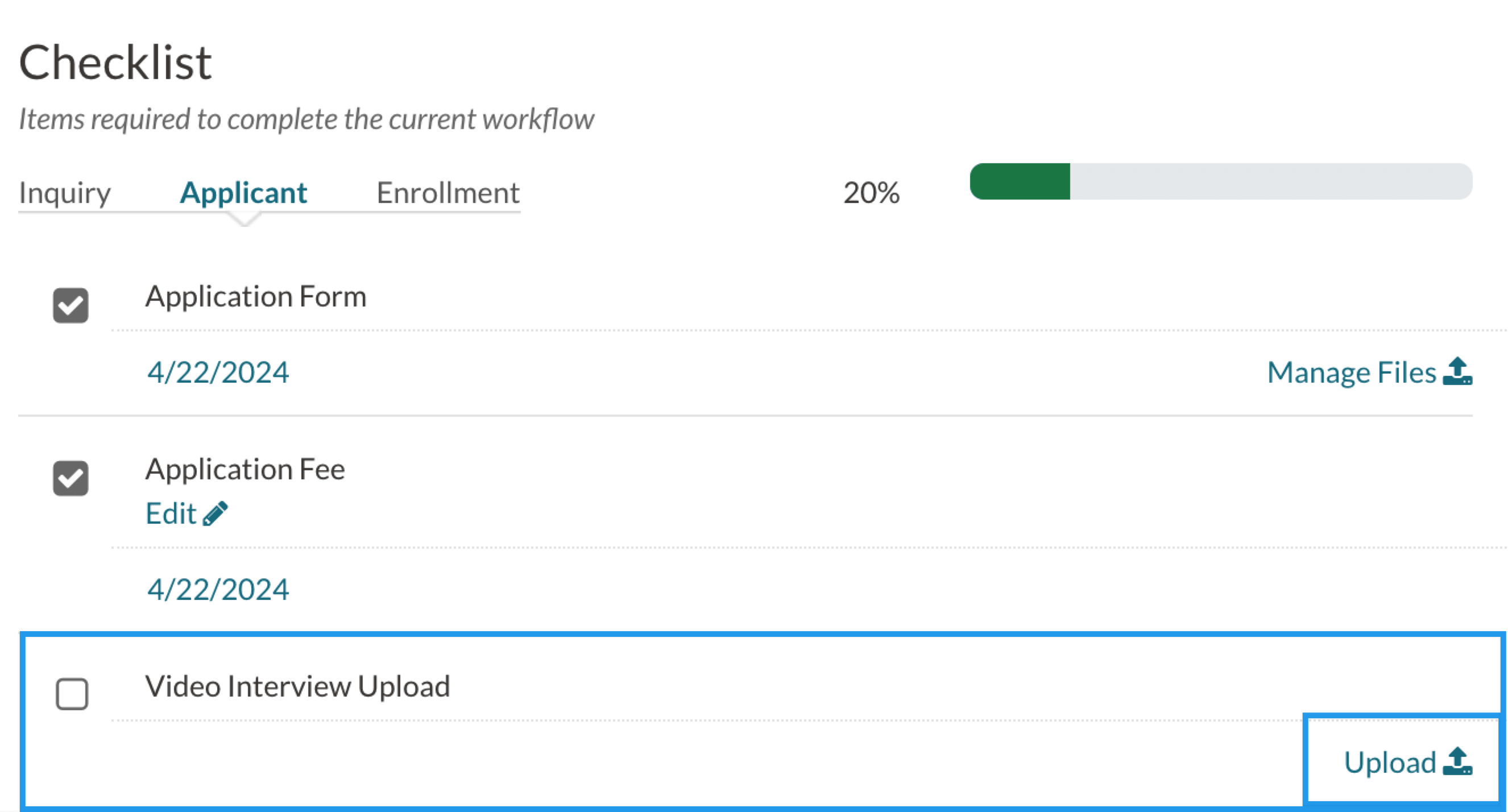Check the Video Interview Upload checkbox
The width and height of the screenshot is (1508, 812).
tap(72, 694)
